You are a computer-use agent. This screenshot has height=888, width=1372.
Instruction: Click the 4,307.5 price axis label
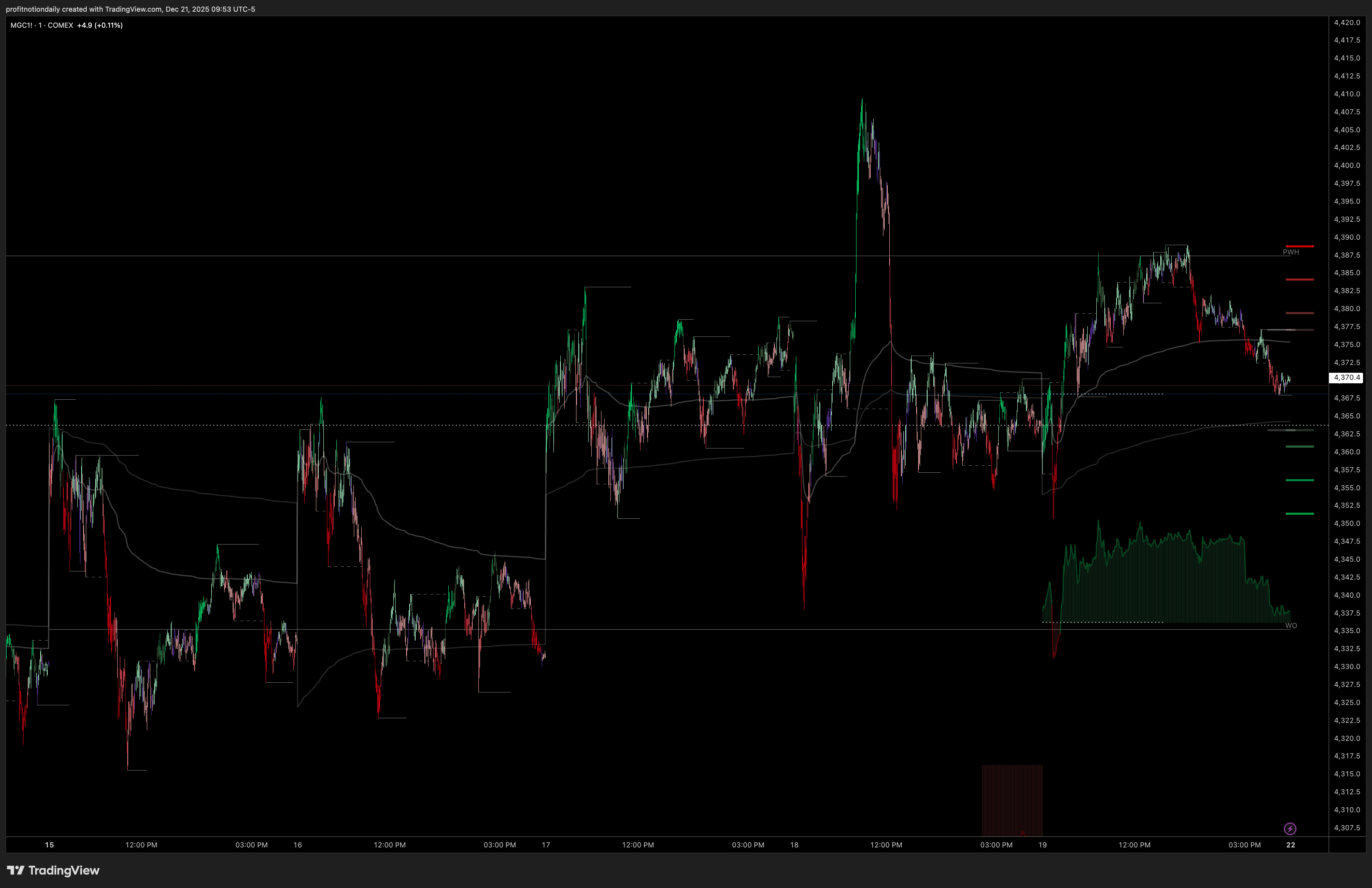[1347, 827]
